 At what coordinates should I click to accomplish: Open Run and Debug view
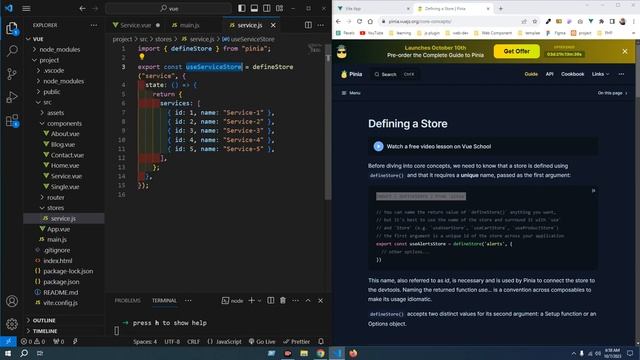(x=12, y=97)
